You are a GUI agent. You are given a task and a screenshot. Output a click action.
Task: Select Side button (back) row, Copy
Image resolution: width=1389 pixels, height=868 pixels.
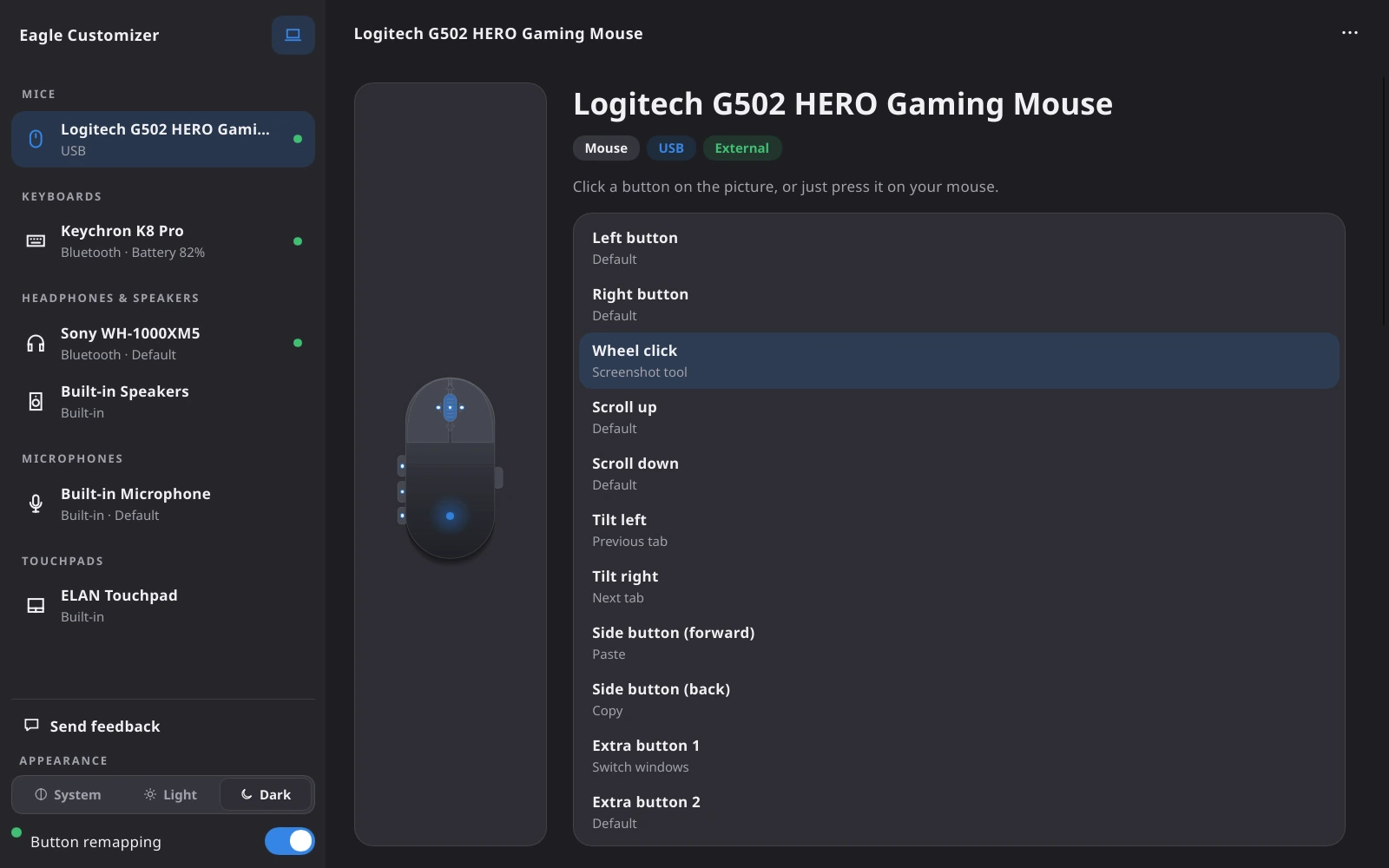pyautogui.click(x=959, y=700)
